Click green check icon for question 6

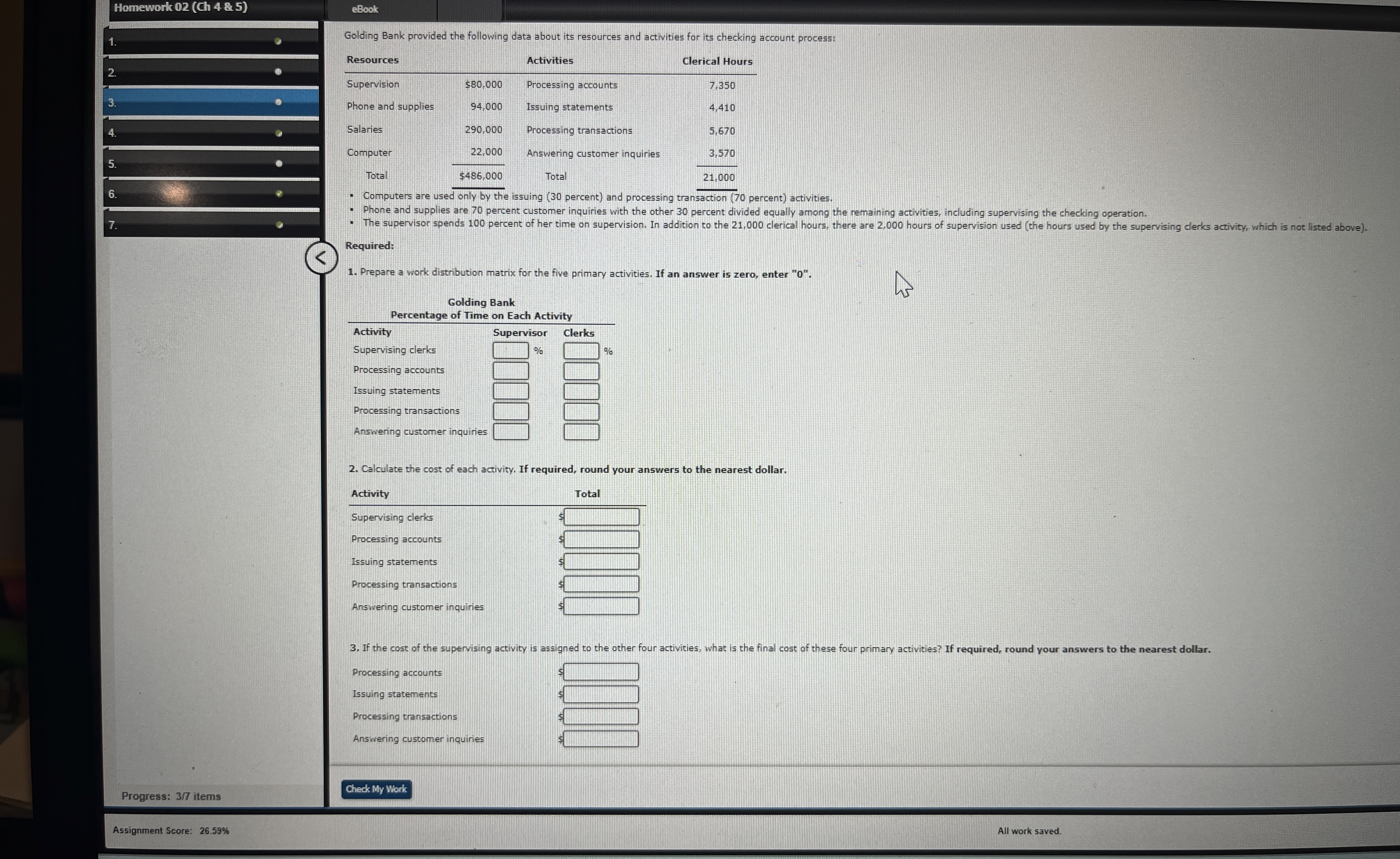click(x=279, y=194)
